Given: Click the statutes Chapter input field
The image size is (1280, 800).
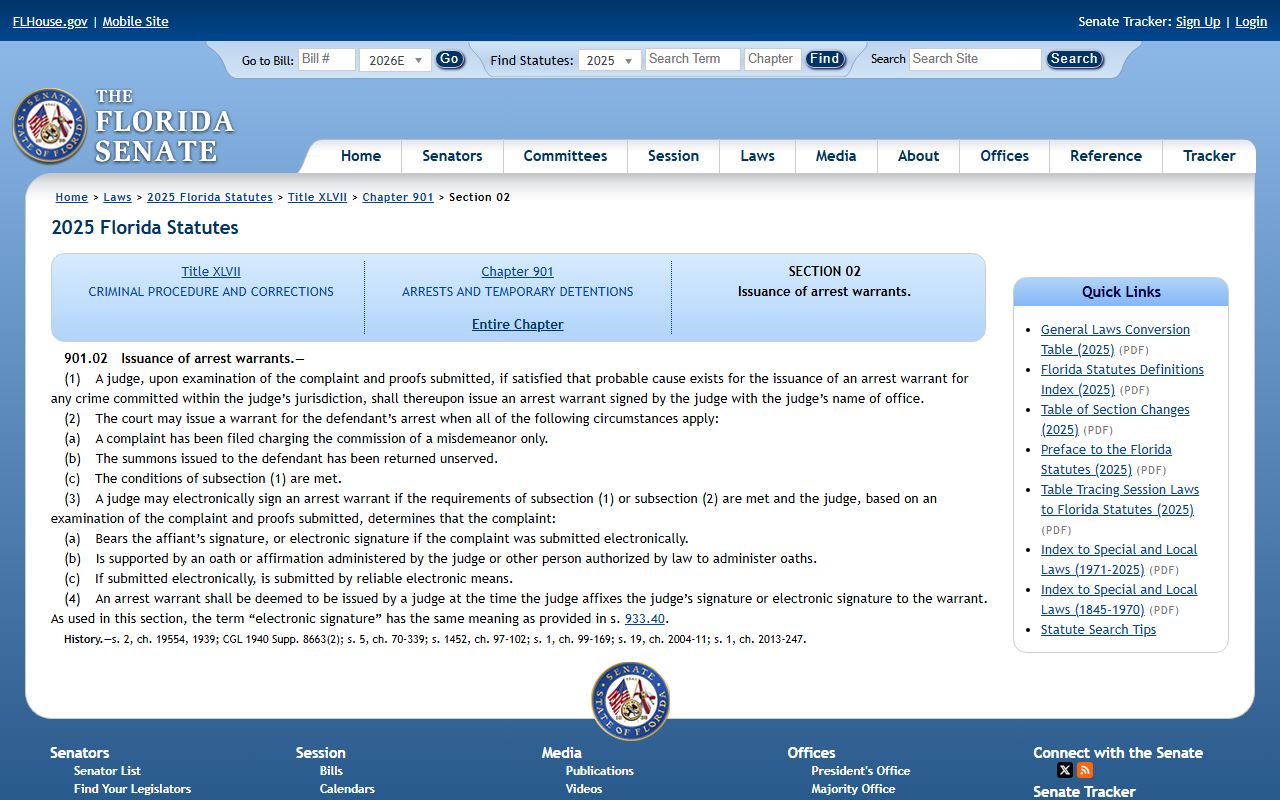Looking at the screenshot, I should [x=773, y=59].
